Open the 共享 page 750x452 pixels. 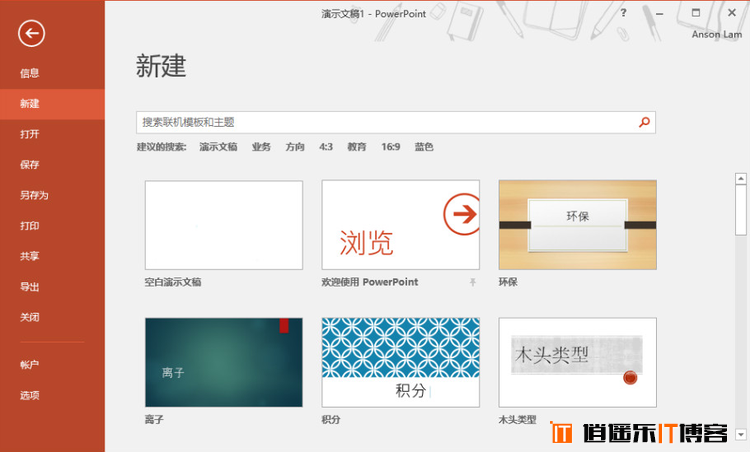tap(30, 256)
